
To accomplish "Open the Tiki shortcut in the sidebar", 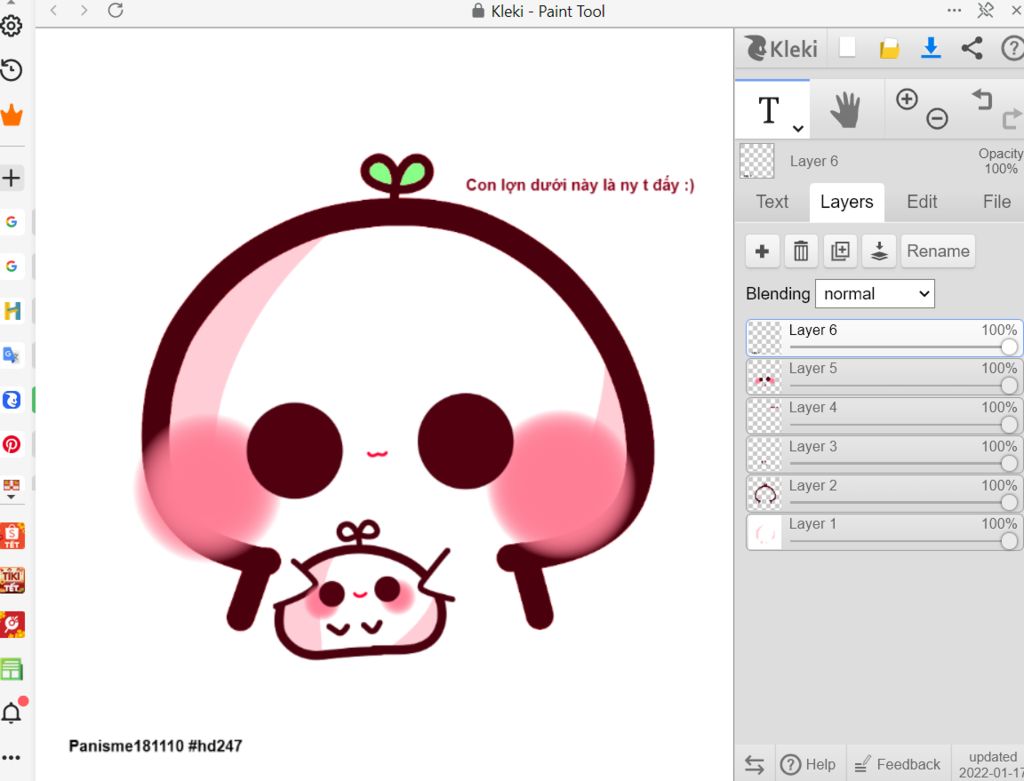I will [12, 580].
